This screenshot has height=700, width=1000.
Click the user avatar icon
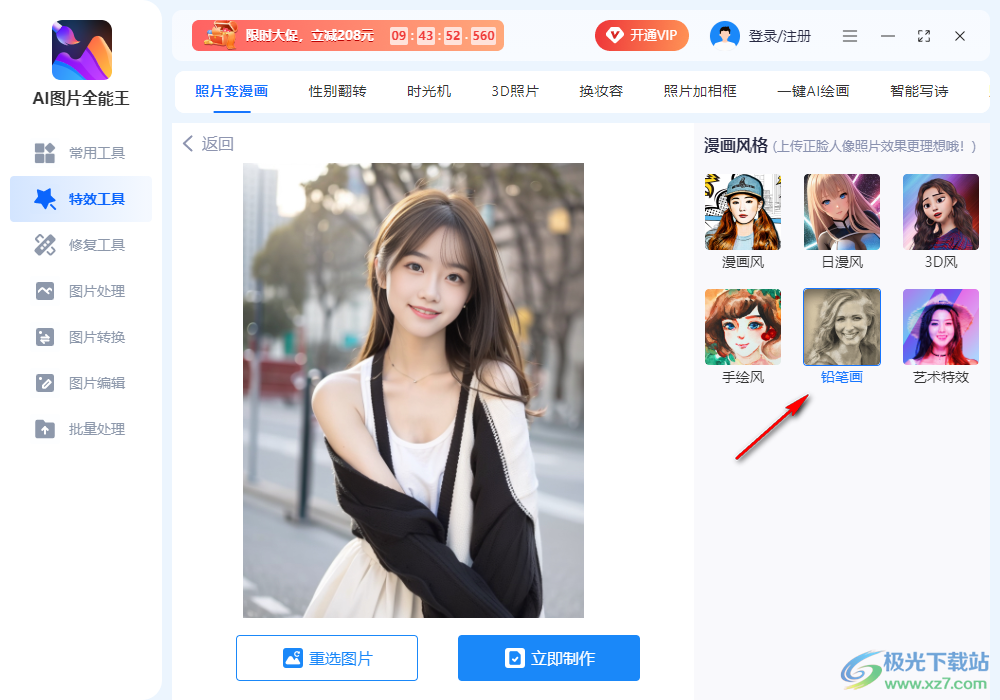point(722,34)
